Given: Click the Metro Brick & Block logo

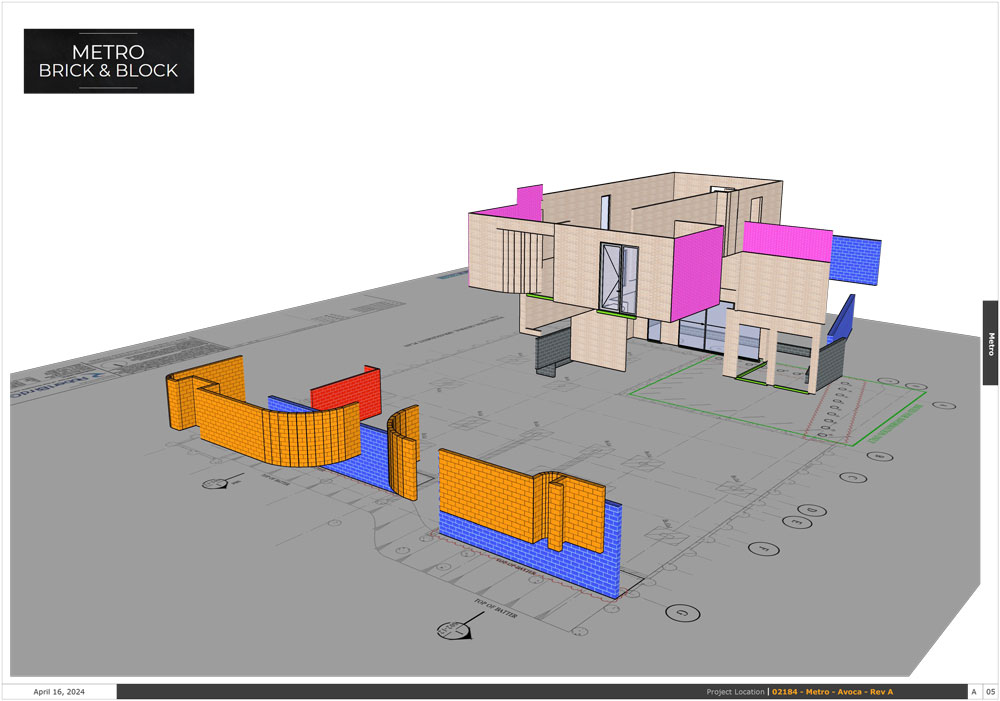Looking at the screenshot, I should tap(109, 61).
